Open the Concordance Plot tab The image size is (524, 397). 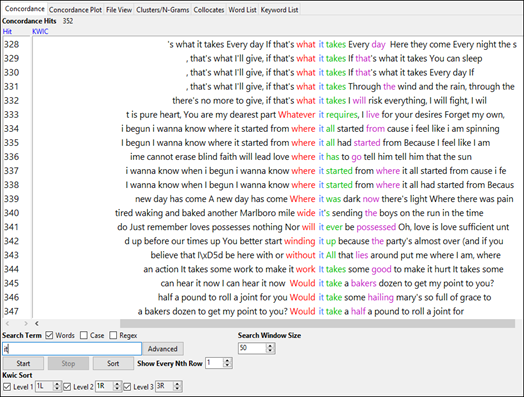click(x=75, y=10)
